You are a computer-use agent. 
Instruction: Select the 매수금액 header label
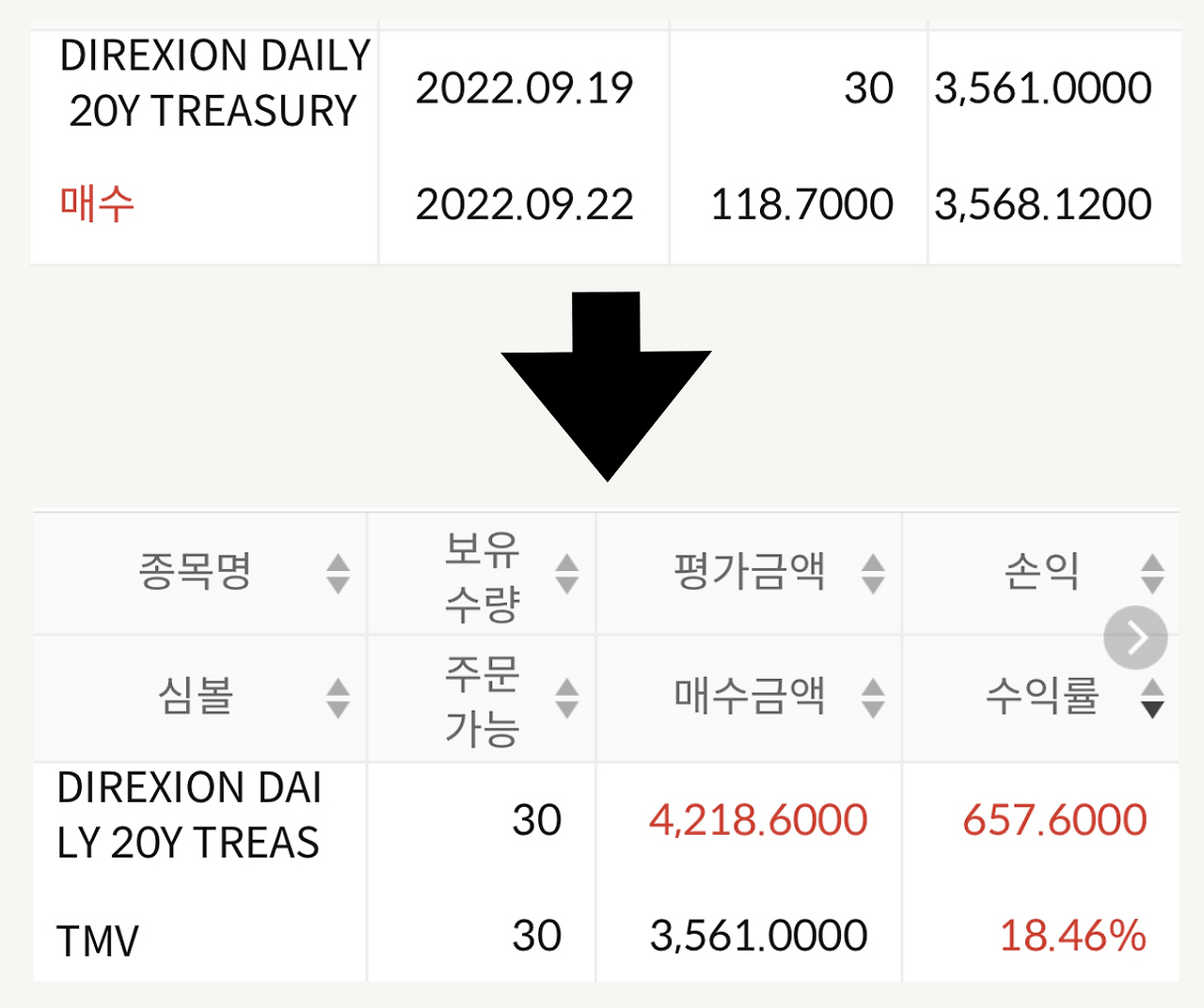point(750,696)
